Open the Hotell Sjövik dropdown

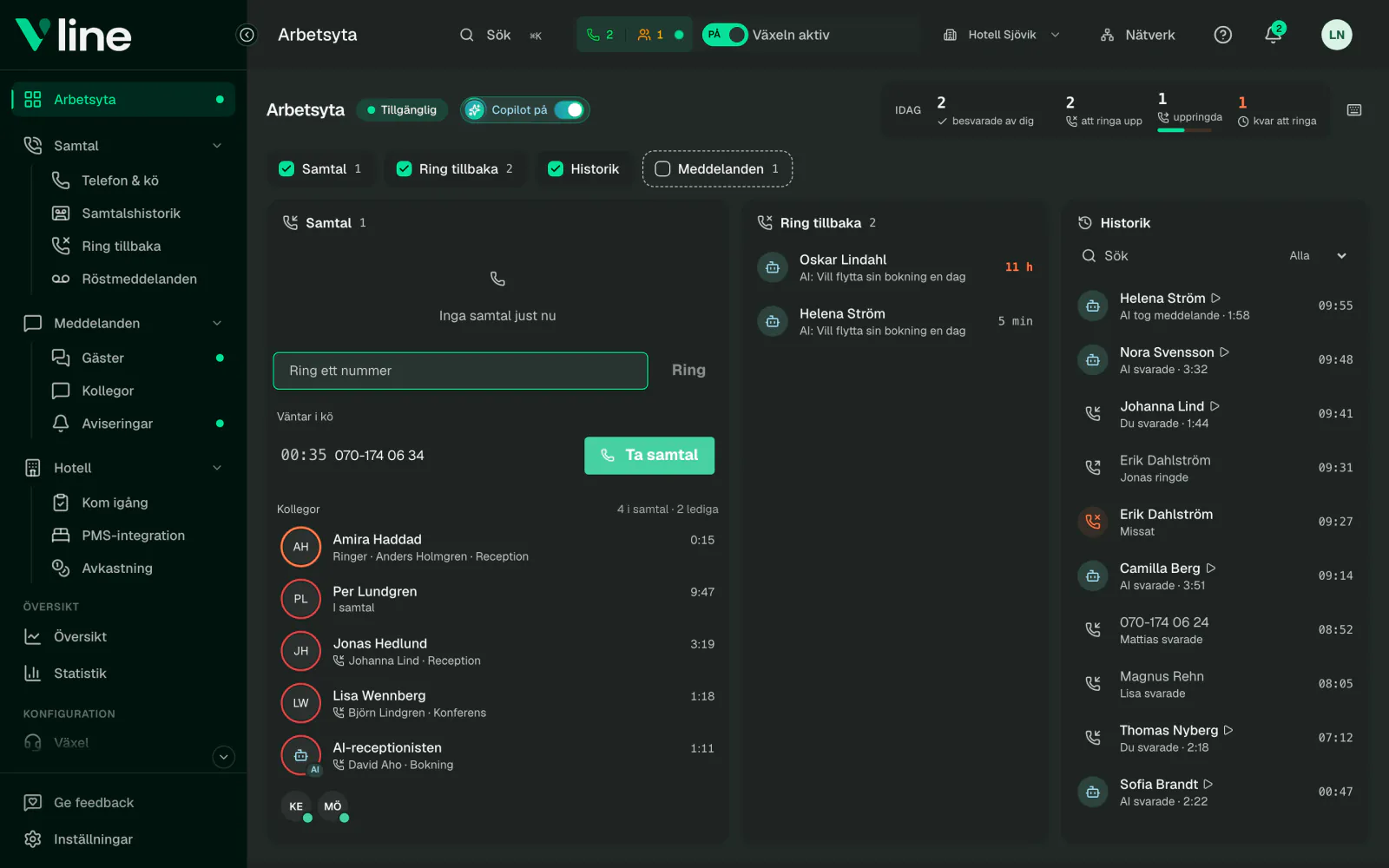click(x=1002, y=35)
